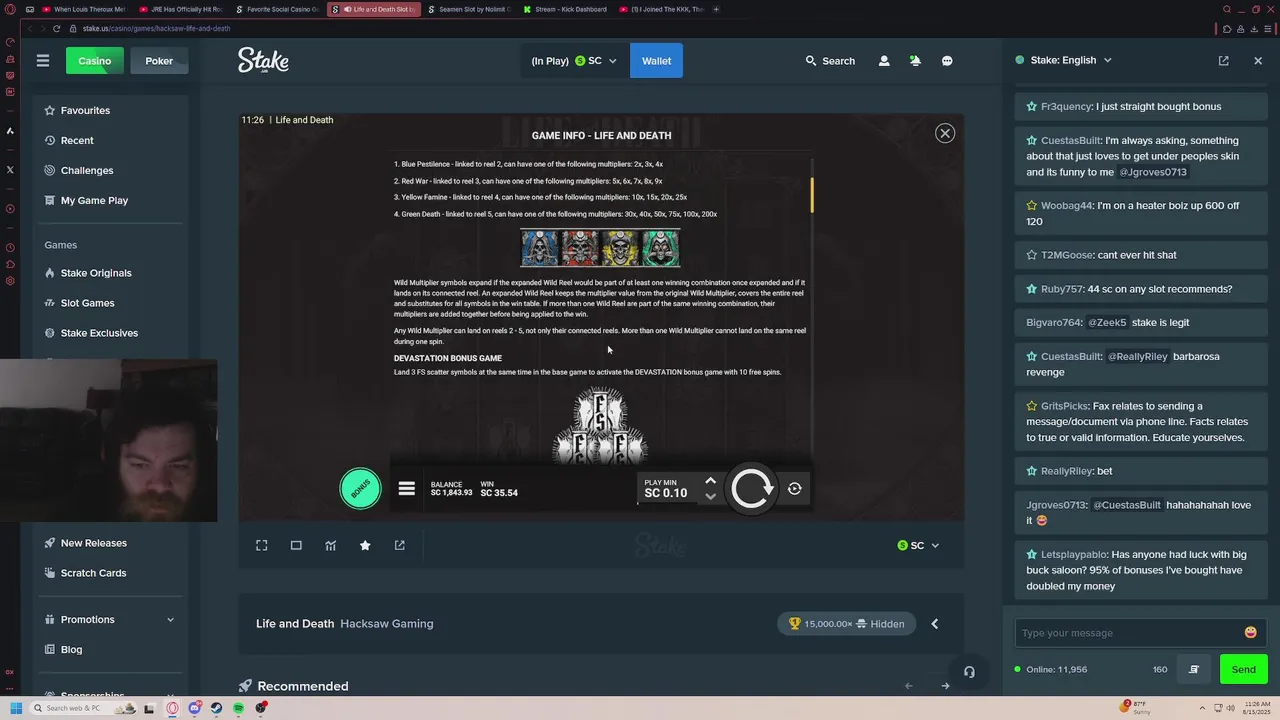Open the SC currency dropdown below game
The height and width of the screenshot is (720, 1280).
tap(918, 545)
